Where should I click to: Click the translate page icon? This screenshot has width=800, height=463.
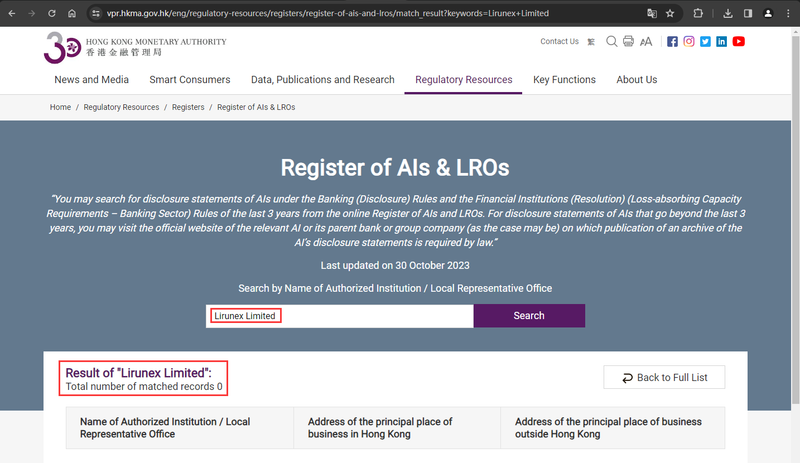(652, 13)
